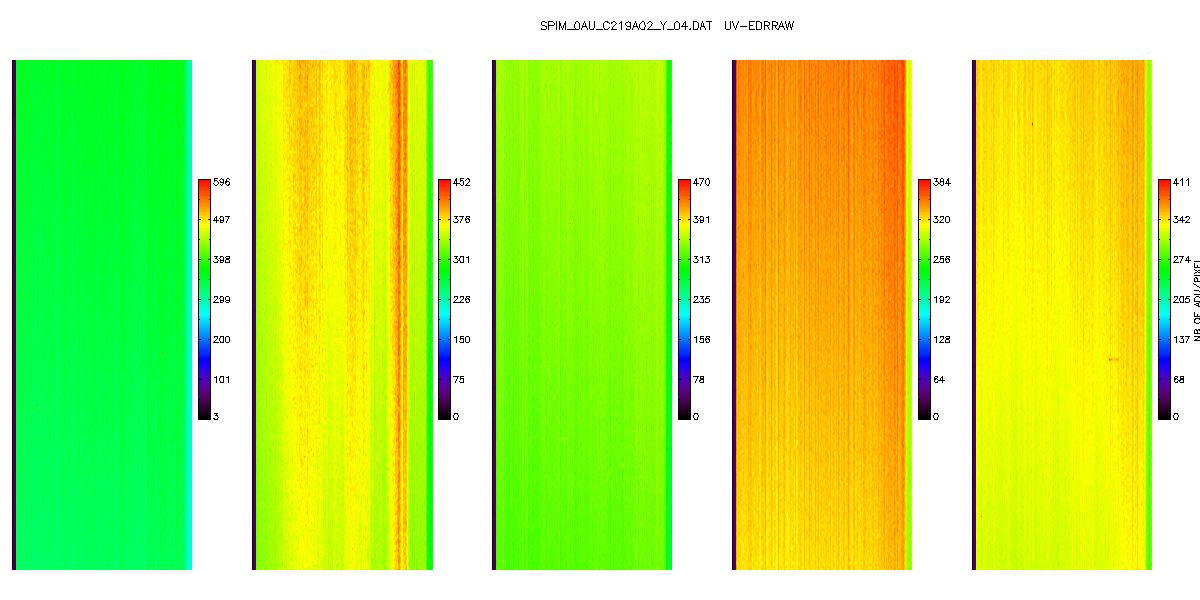Click the 226 tick value
The height and width of the screenshot is (600, 1200).
tap(461, 299)
